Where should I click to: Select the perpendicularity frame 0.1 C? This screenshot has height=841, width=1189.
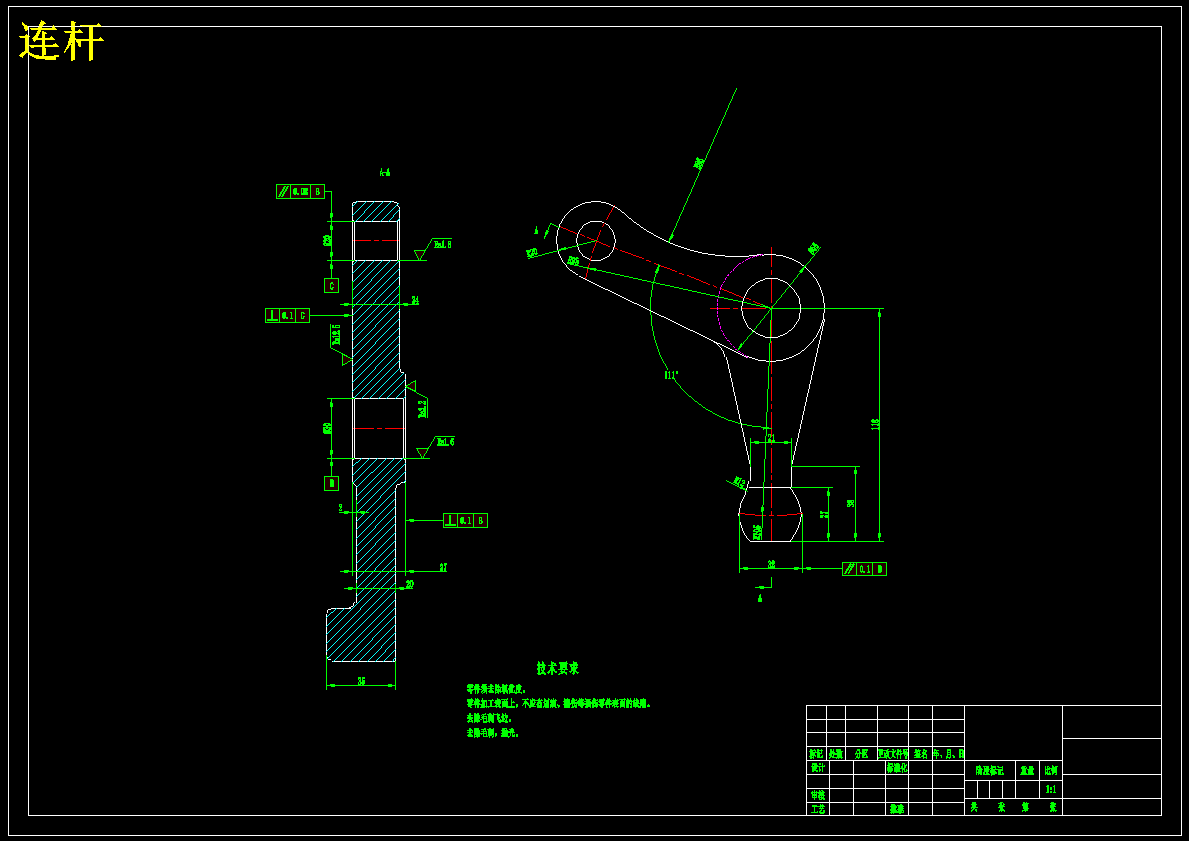click(287, 315)
